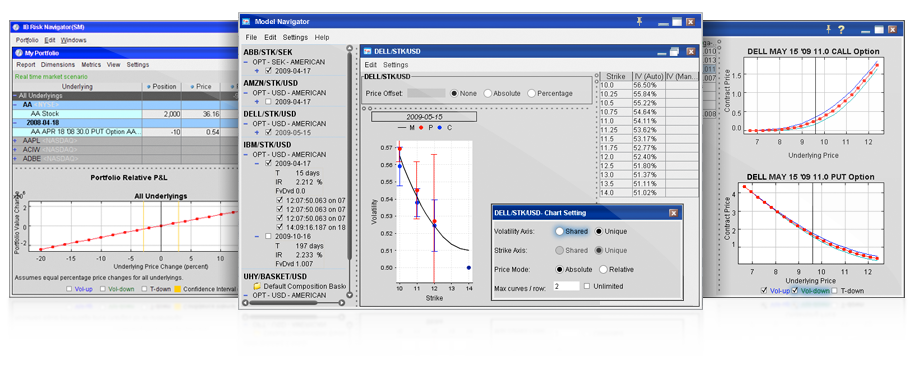Click the DELL/STK/USD window icon
This screenshot has height=369, width=912.
[x=368, y=51]
